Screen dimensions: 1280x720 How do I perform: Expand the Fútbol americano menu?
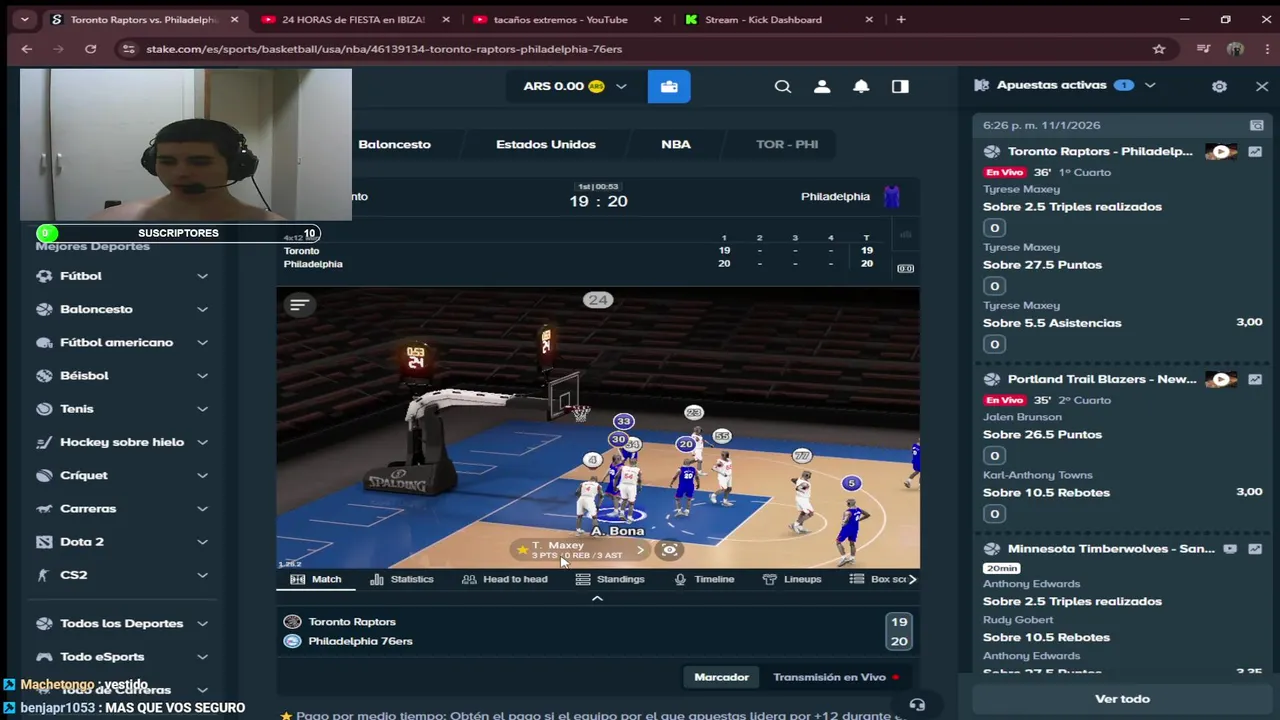click(x=202, y=342)
